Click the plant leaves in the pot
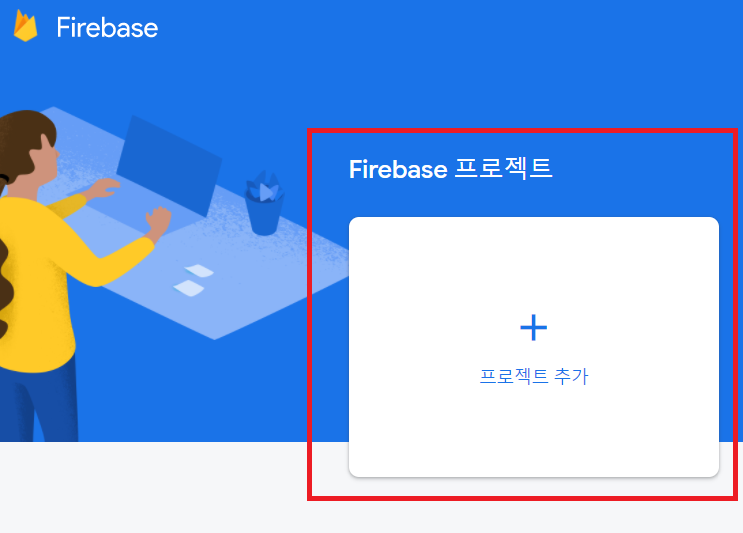 point(265,187)
